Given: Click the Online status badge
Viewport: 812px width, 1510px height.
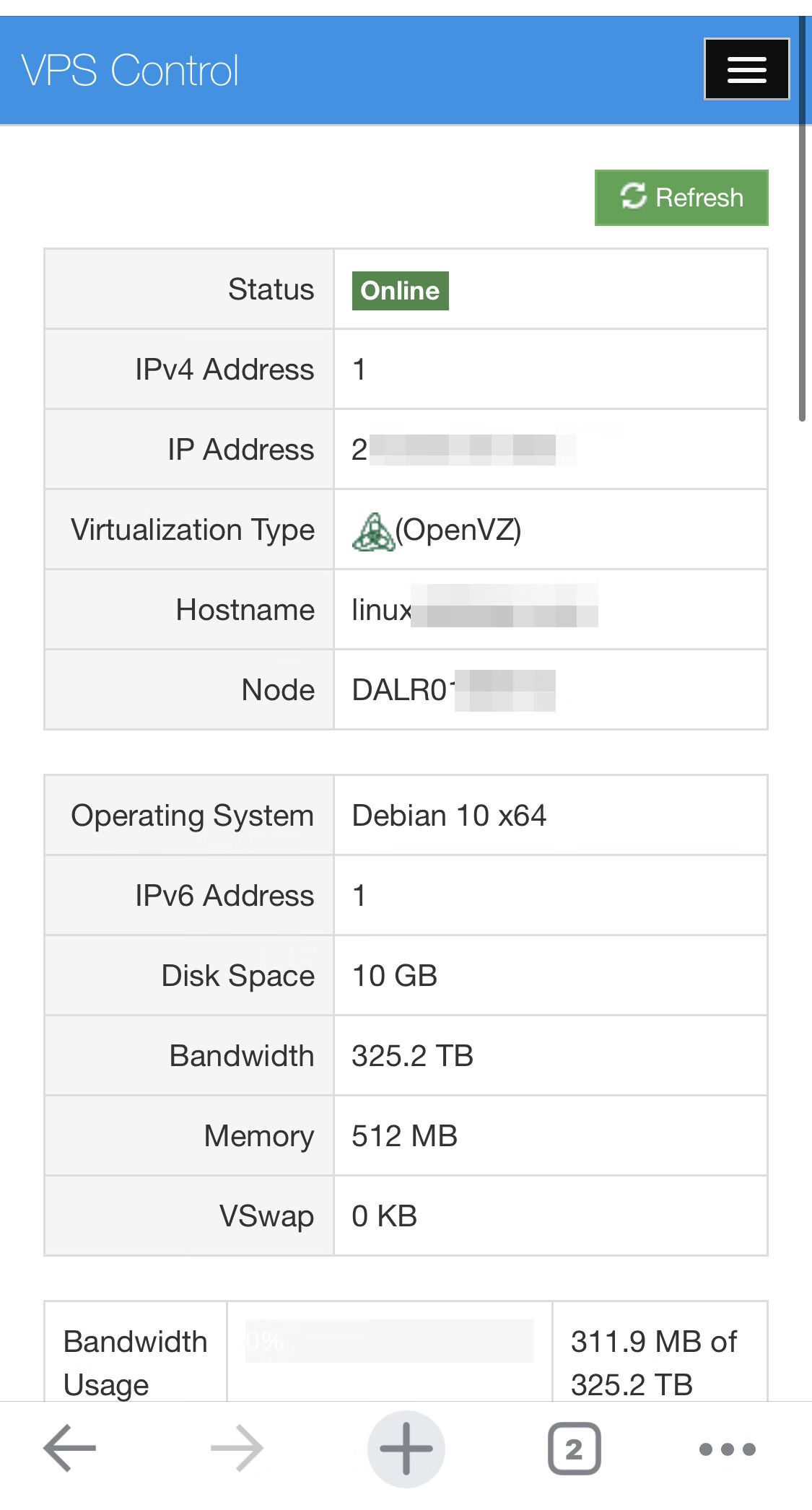Looking at the screenshot, I should [400, 291].
